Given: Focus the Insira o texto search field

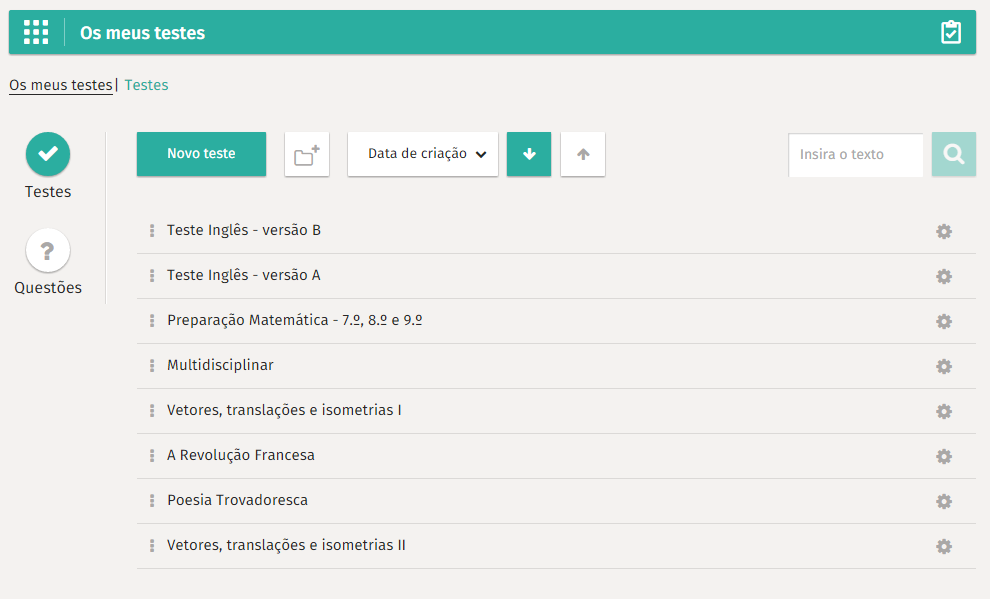Looking at the screenshot, I should (855, 155).
